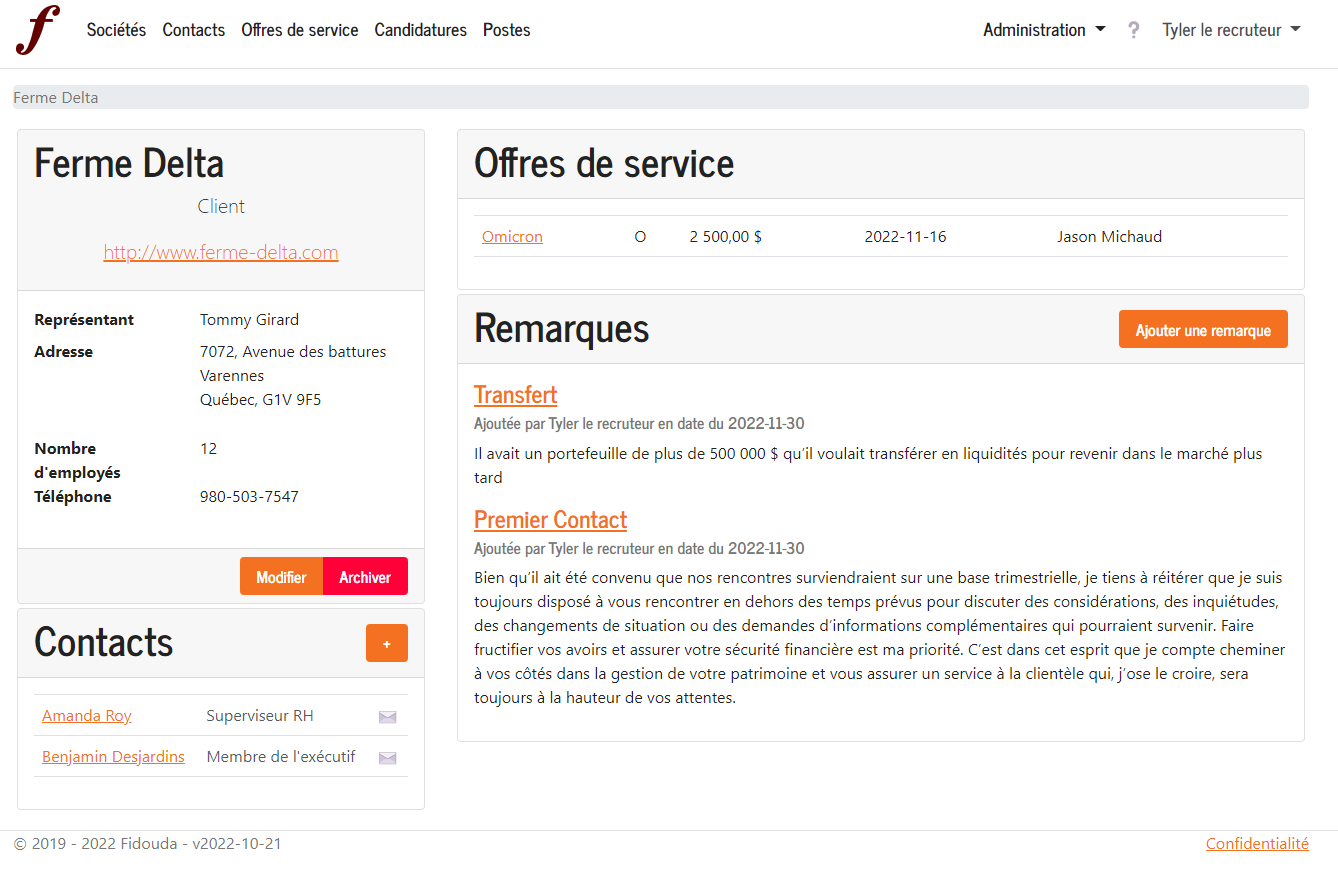Open the Administration dropdown

pyautogui.click(x=1044, y=30)
